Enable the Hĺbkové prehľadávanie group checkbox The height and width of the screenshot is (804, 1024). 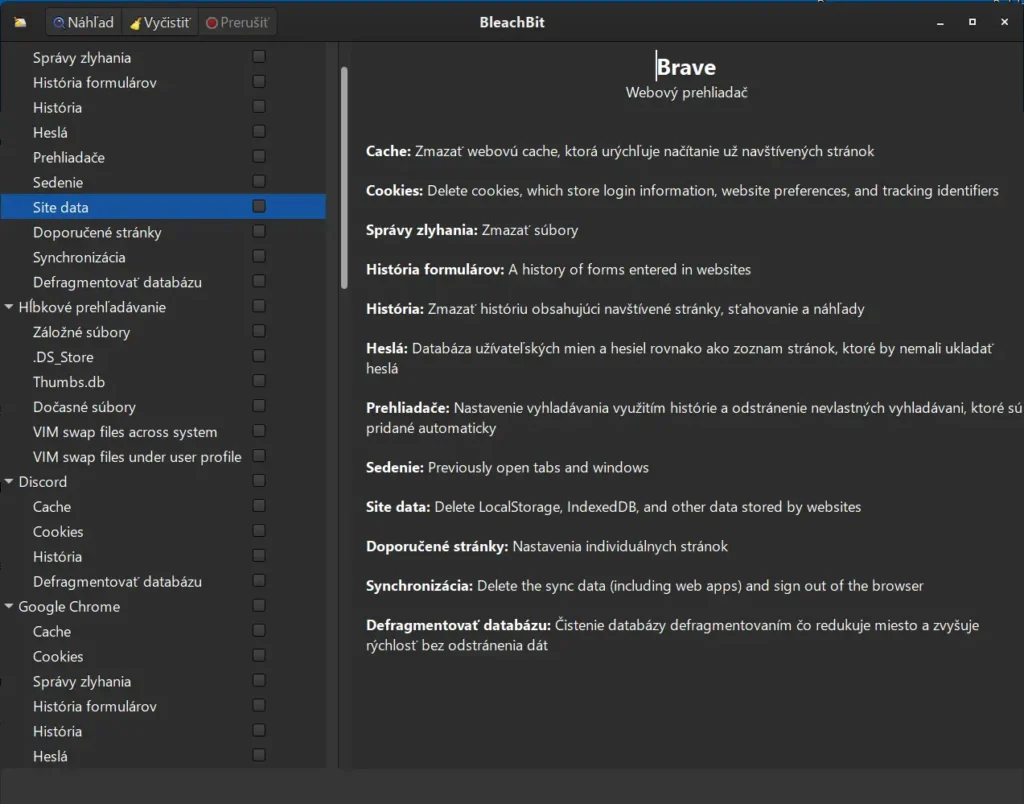(x=259, y=306)
